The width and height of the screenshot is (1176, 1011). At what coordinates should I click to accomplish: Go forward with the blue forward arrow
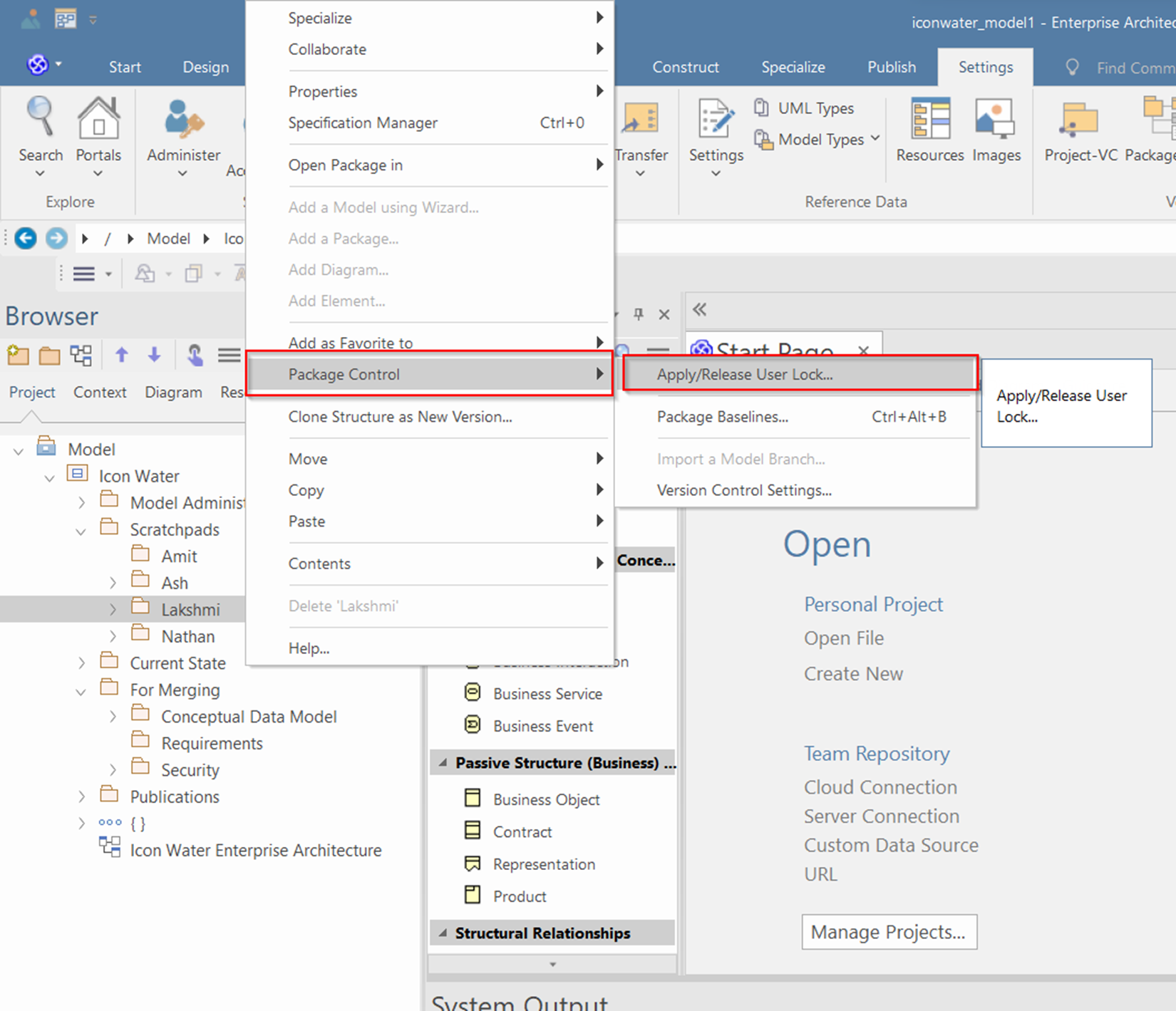pyautogui.click(x=56, y=238)
